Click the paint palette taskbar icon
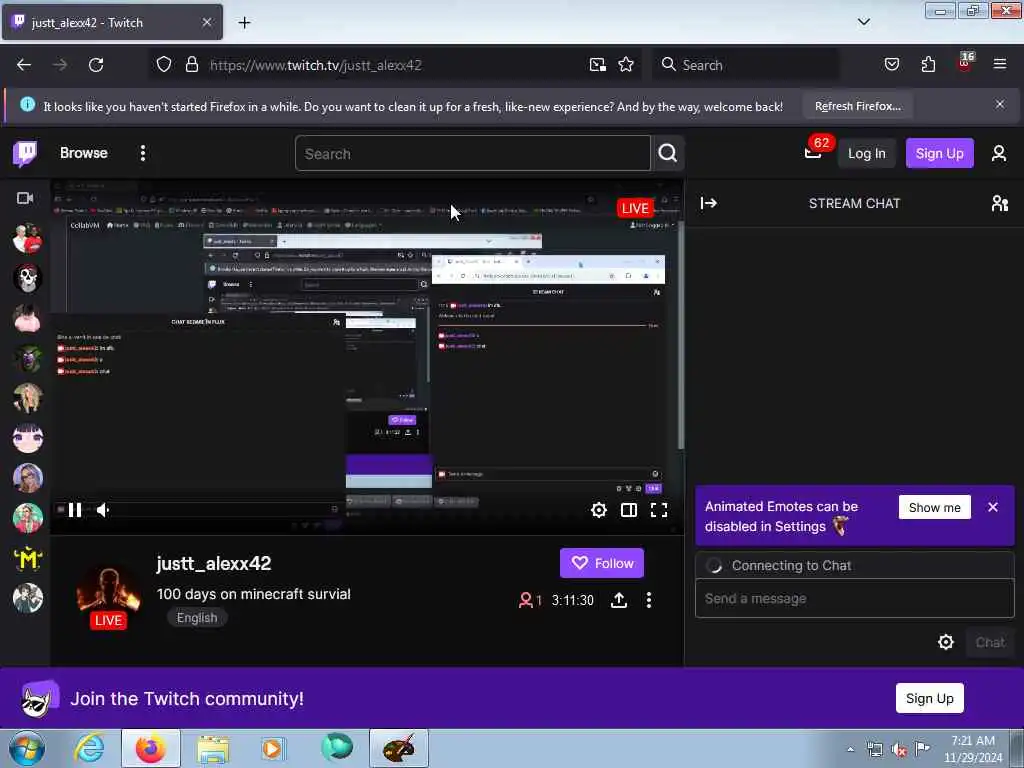This screenshot has height=768, width=1024. 398,748
